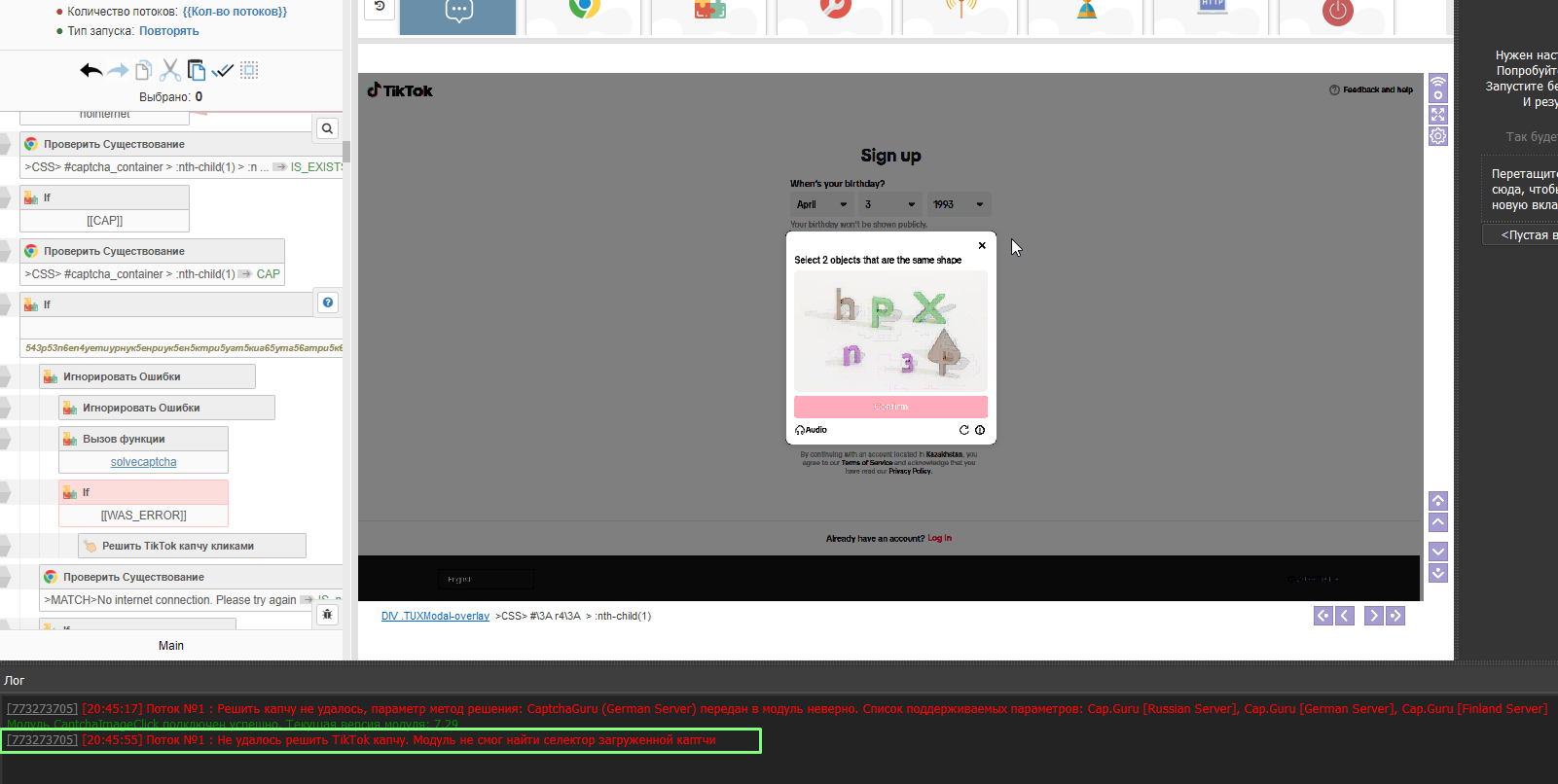
Task: Click the captcha shapes image
Action: point(890,331)
